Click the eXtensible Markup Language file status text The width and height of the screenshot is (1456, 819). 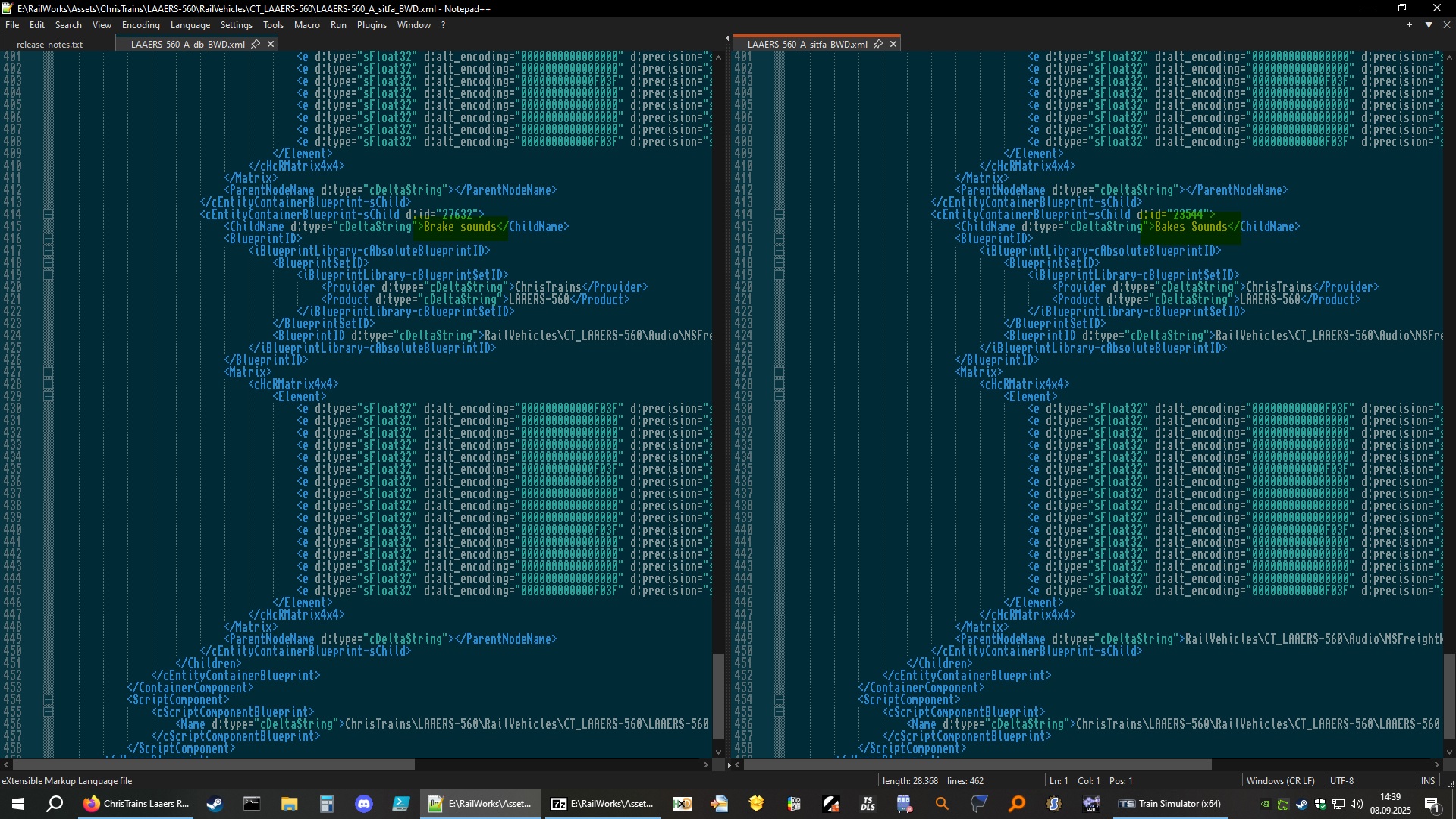click(x=67, y=781)
